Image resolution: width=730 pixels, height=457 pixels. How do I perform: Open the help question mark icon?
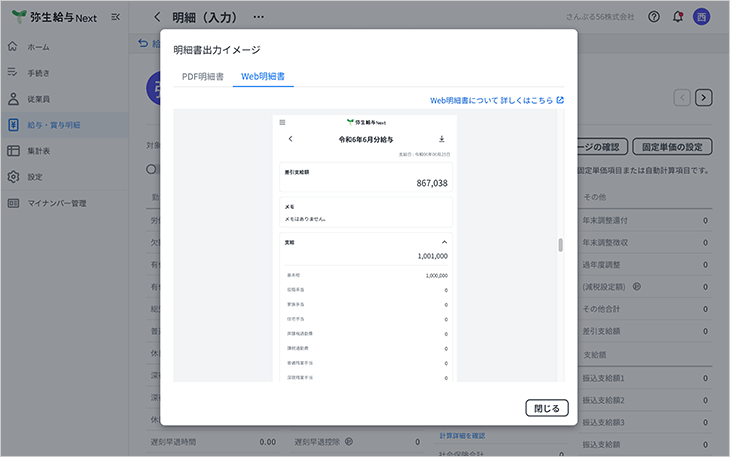pos(654,17)
